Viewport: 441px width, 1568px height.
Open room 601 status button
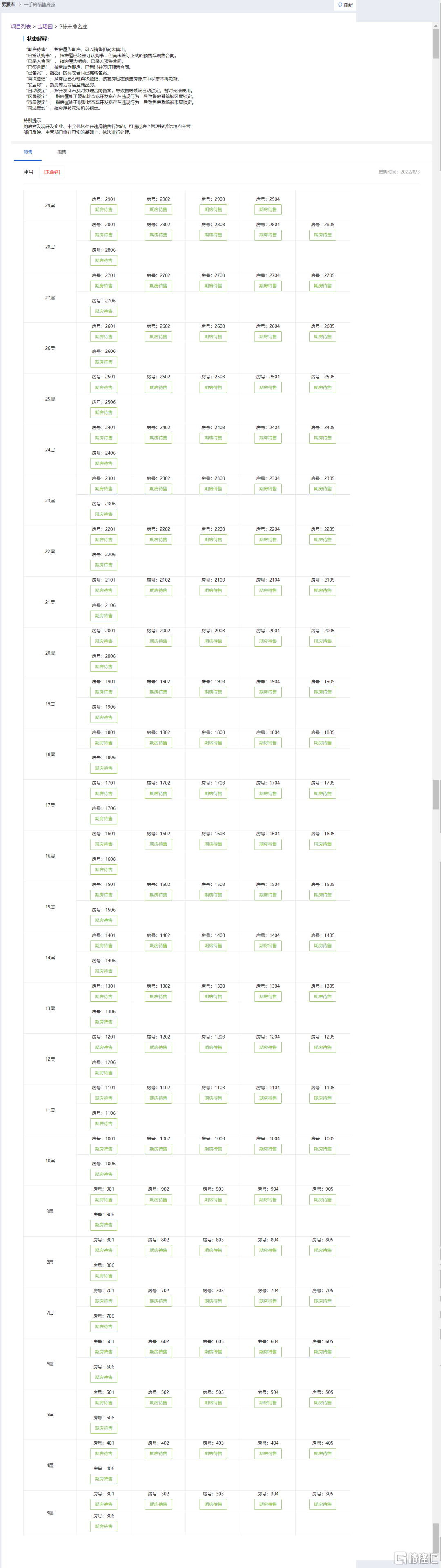click(x=103, y=1352)
